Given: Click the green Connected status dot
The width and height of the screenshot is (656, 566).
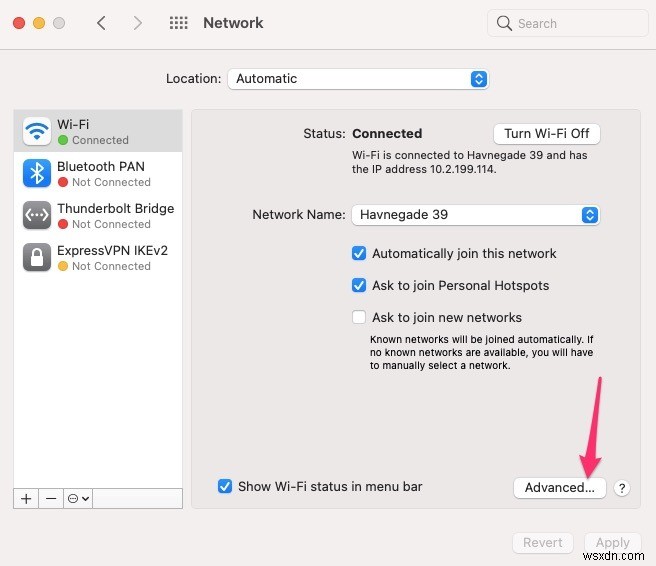Looking at the screenshot, I should pyautogui.click(x=63, y=140).
